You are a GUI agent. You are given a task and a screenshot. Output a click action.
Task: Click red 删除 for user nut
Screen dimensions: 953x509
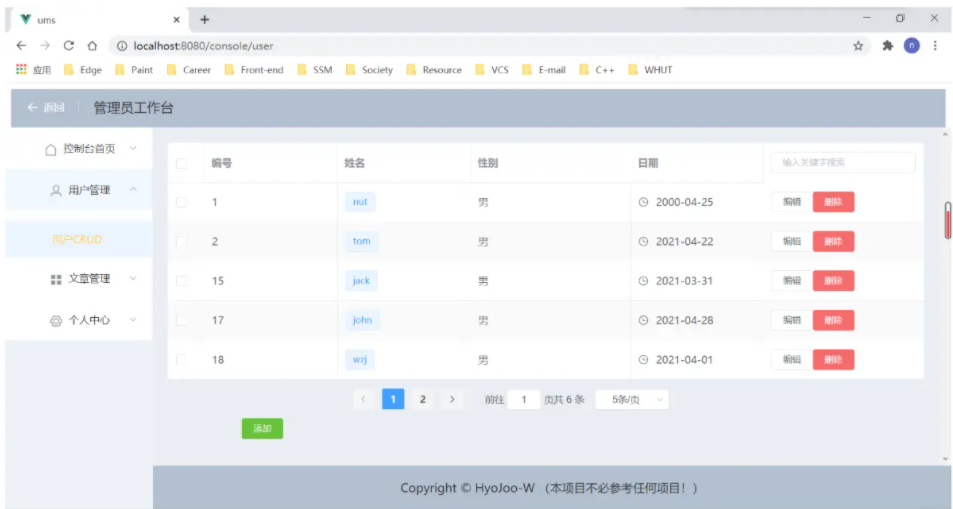(833, 202)
